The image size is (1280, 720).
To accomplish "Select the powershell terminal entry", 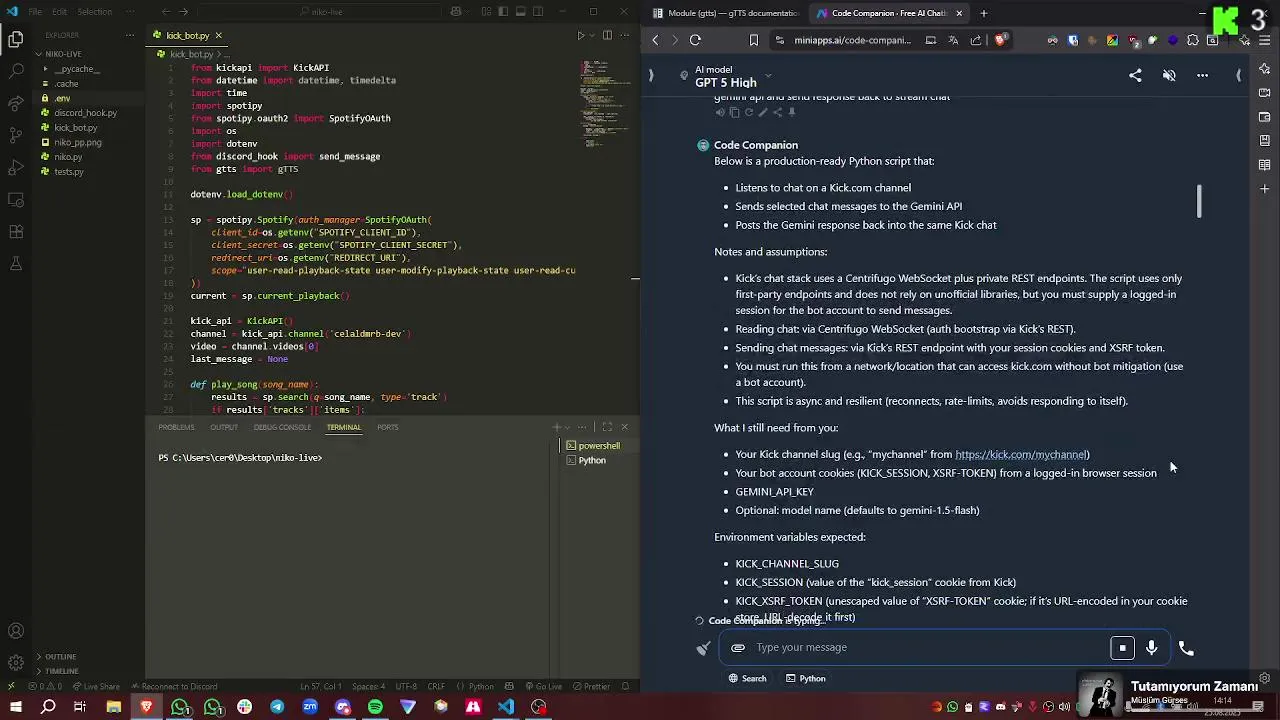I will point(598,446).
